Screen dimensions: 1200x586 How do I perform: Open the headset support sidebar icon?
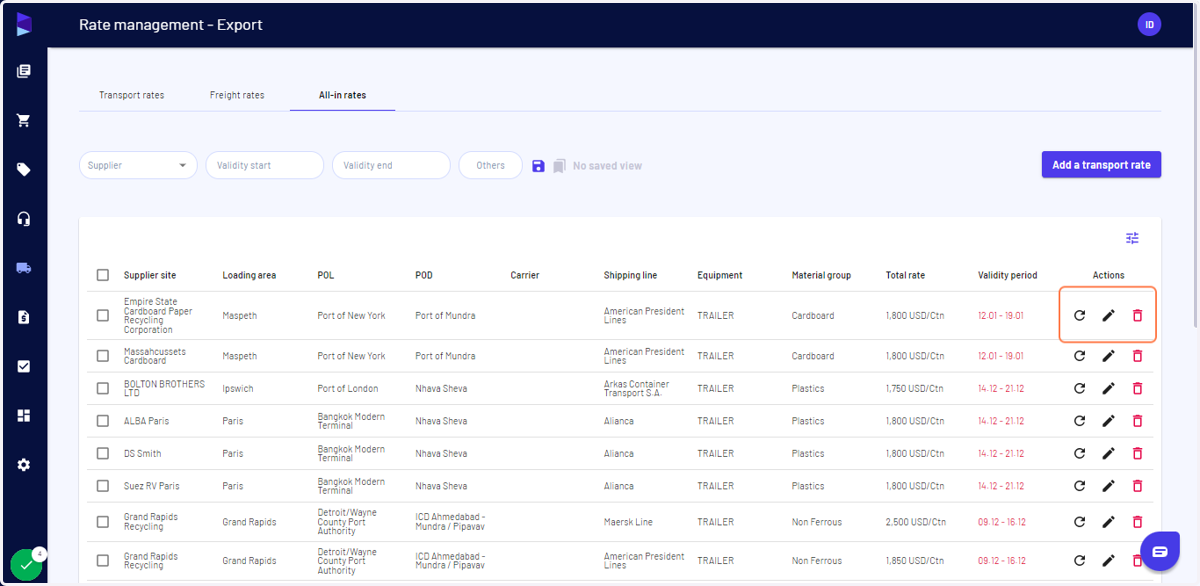click(24, 218)
